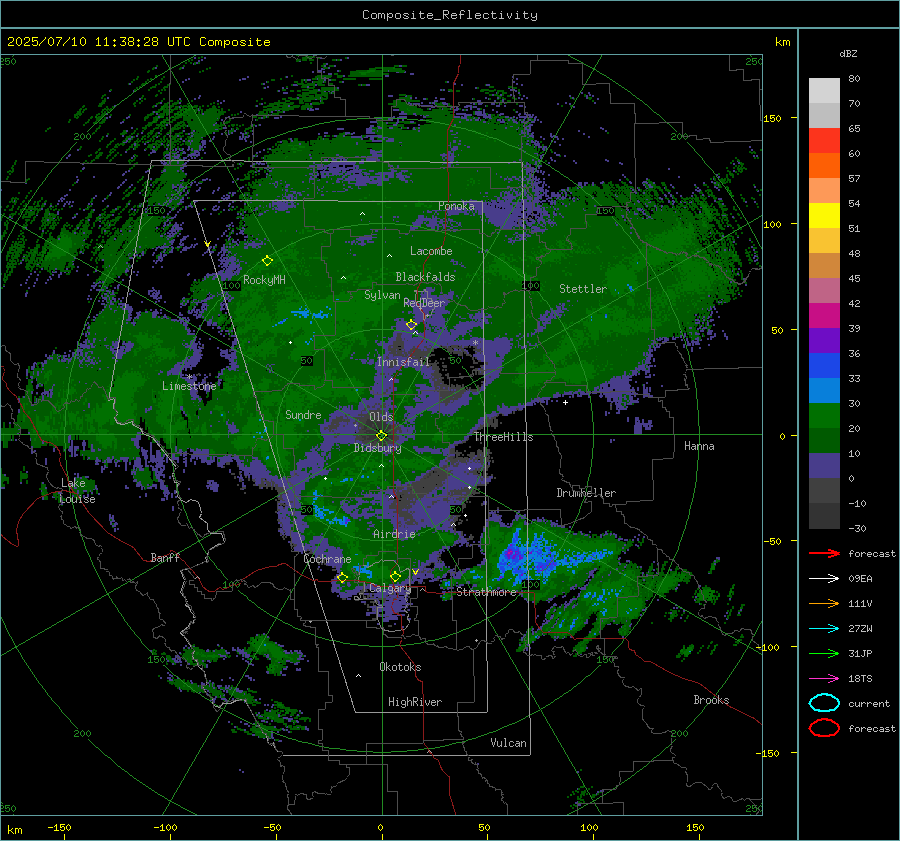
Task: Click the Okotoks city label
Action: coord(400,667)
